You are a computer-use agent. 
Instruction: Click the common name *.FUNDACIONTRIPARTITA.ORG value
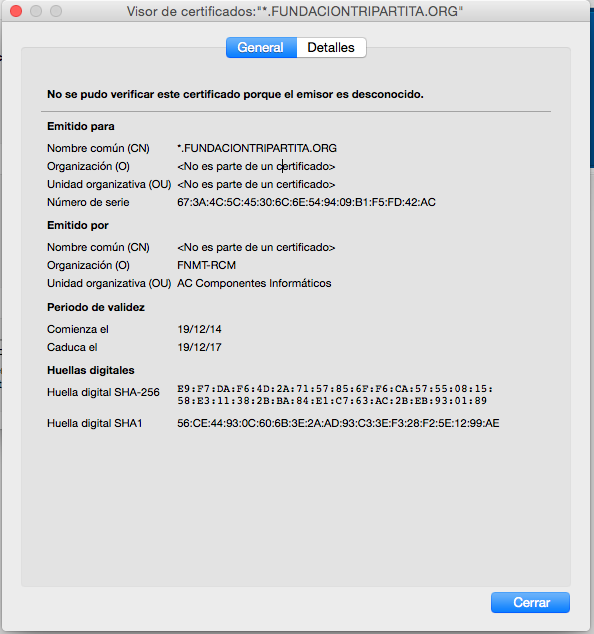[x=257, y=148]
